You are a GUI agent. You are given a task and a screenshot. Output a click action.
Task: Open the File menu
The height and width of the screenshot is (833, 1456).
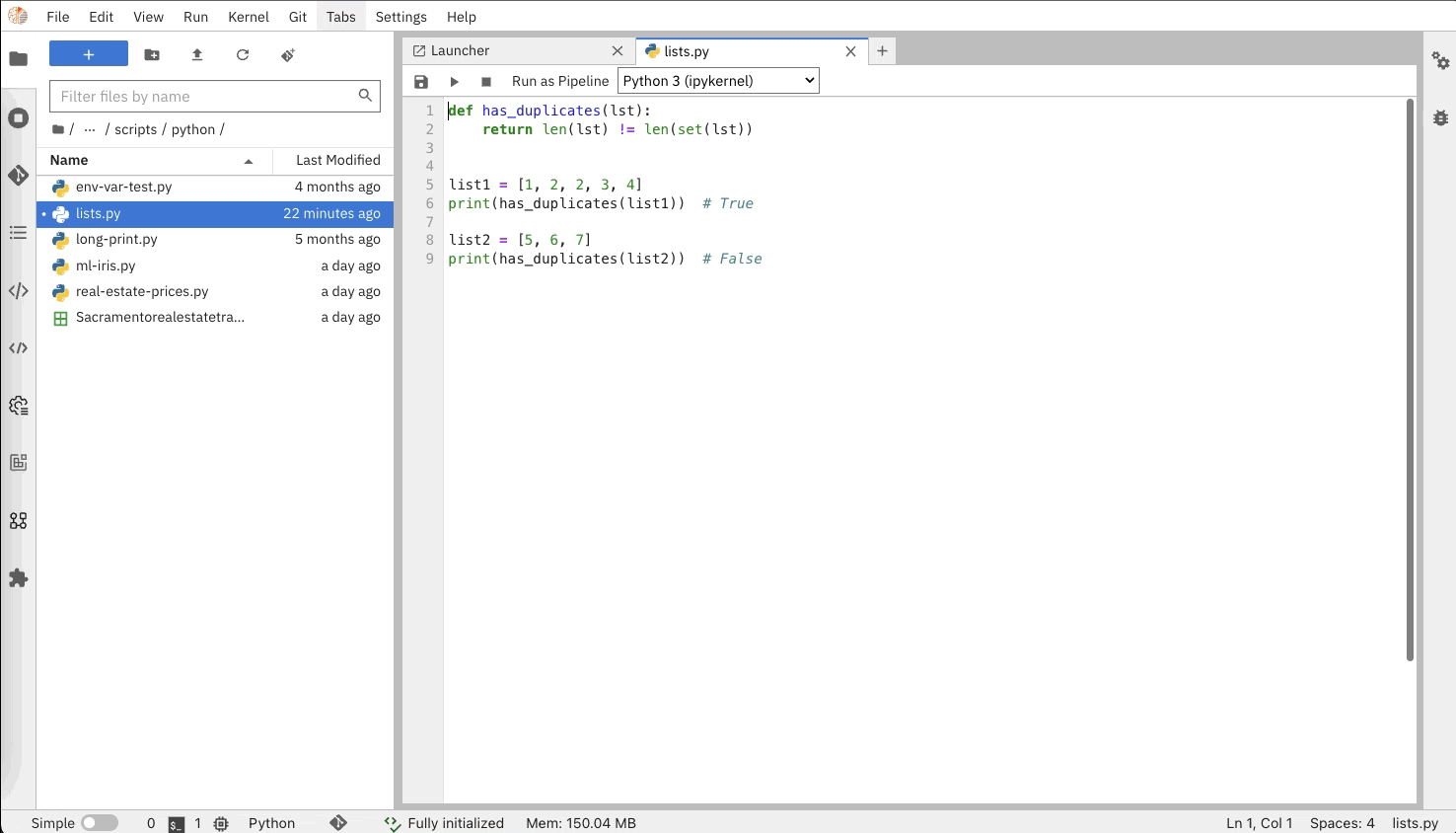pos(58,17)
